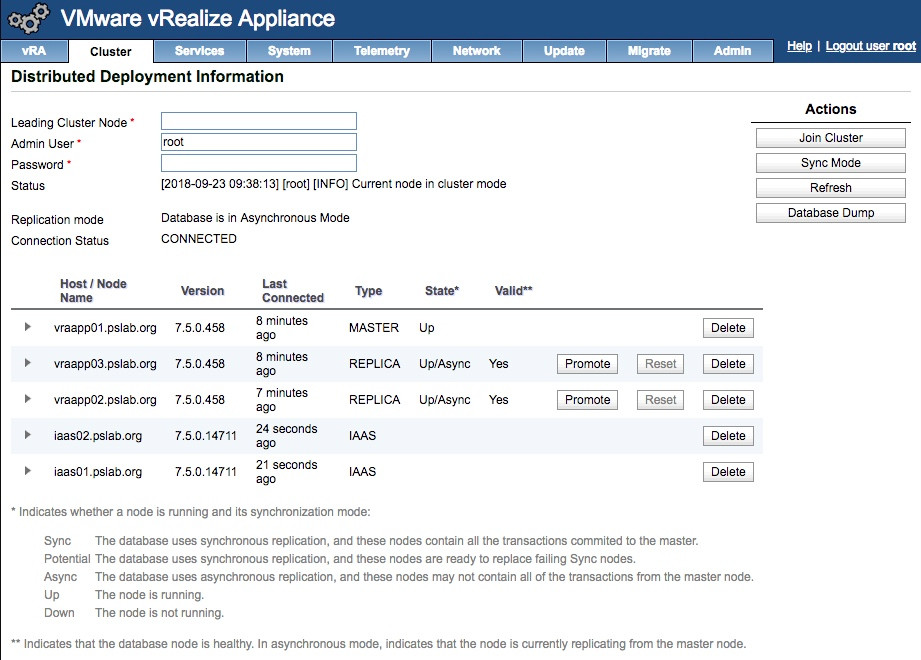Open the vRA tab
Image resolution: width=921 pixels, height=660 pixels.
pyautogui.click(x=34, y=51)
